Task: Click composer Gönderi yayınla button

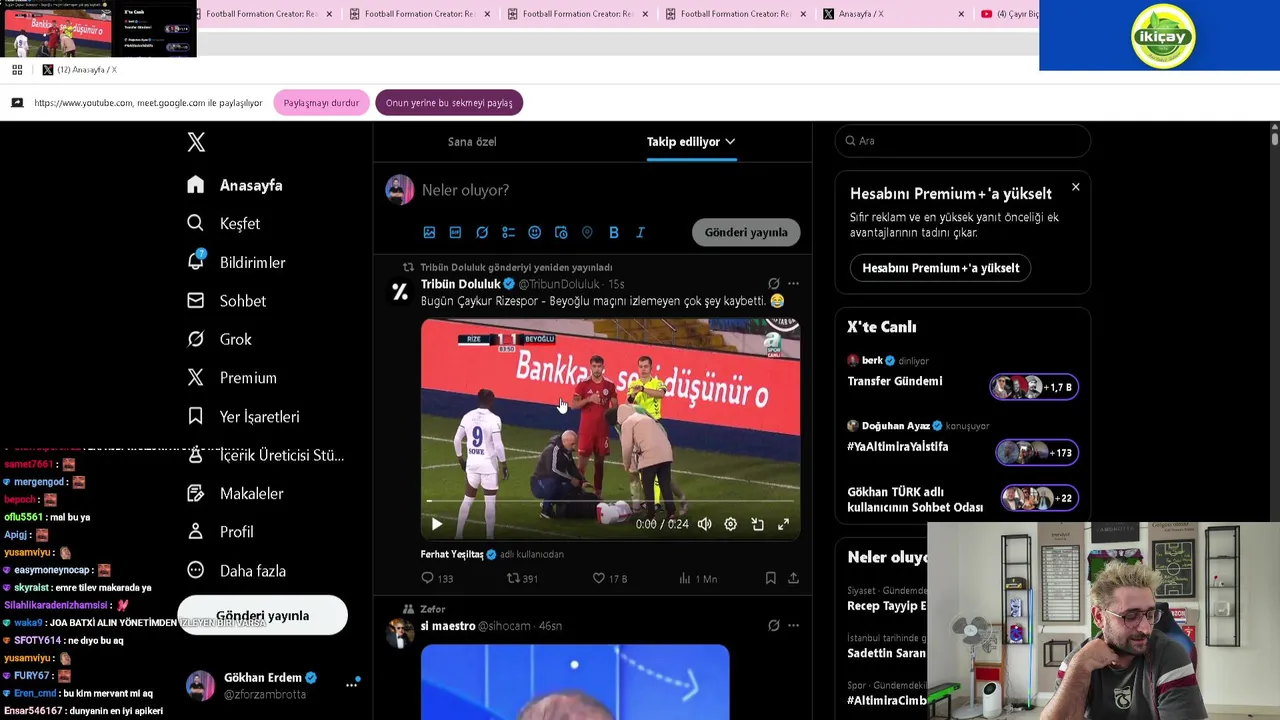Action: pyautogui.click(x=746, y=232)
